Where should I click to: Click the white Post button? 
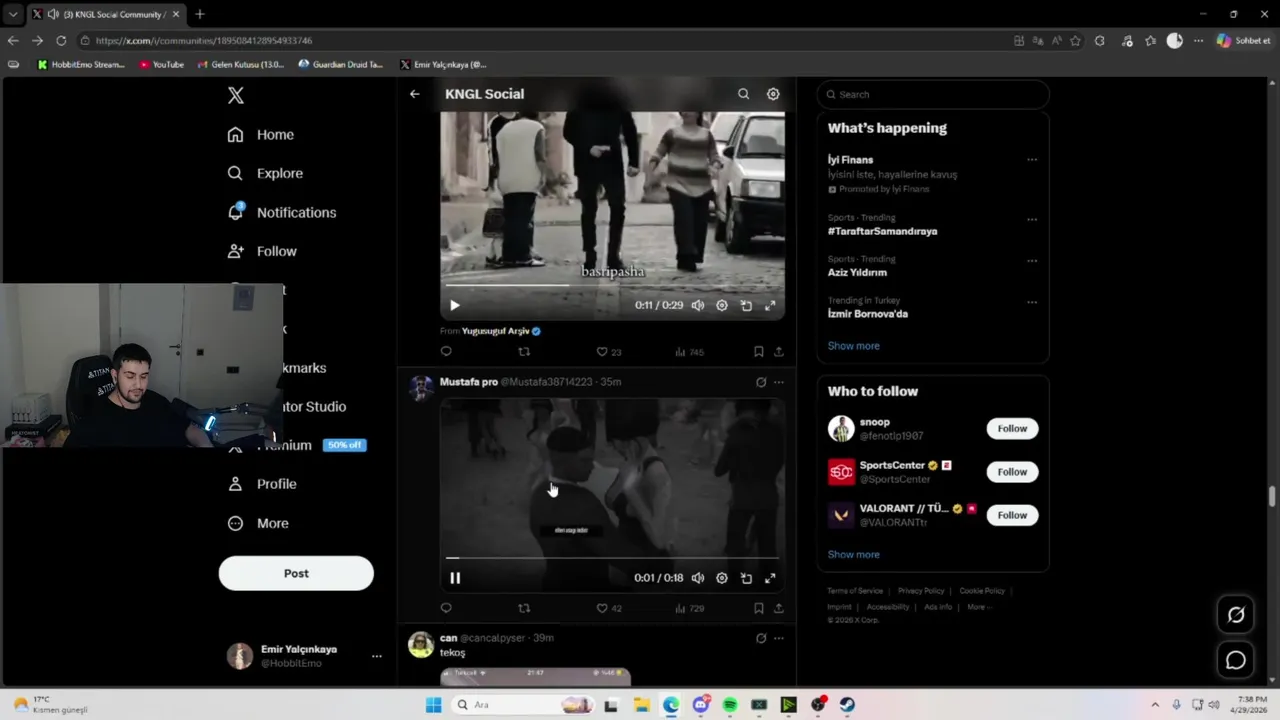tap(296, 573)
